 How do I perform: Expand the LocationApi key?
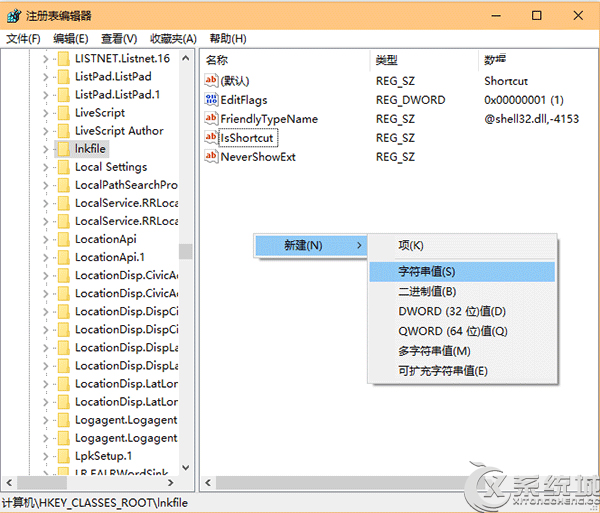[x=46, y=240]
